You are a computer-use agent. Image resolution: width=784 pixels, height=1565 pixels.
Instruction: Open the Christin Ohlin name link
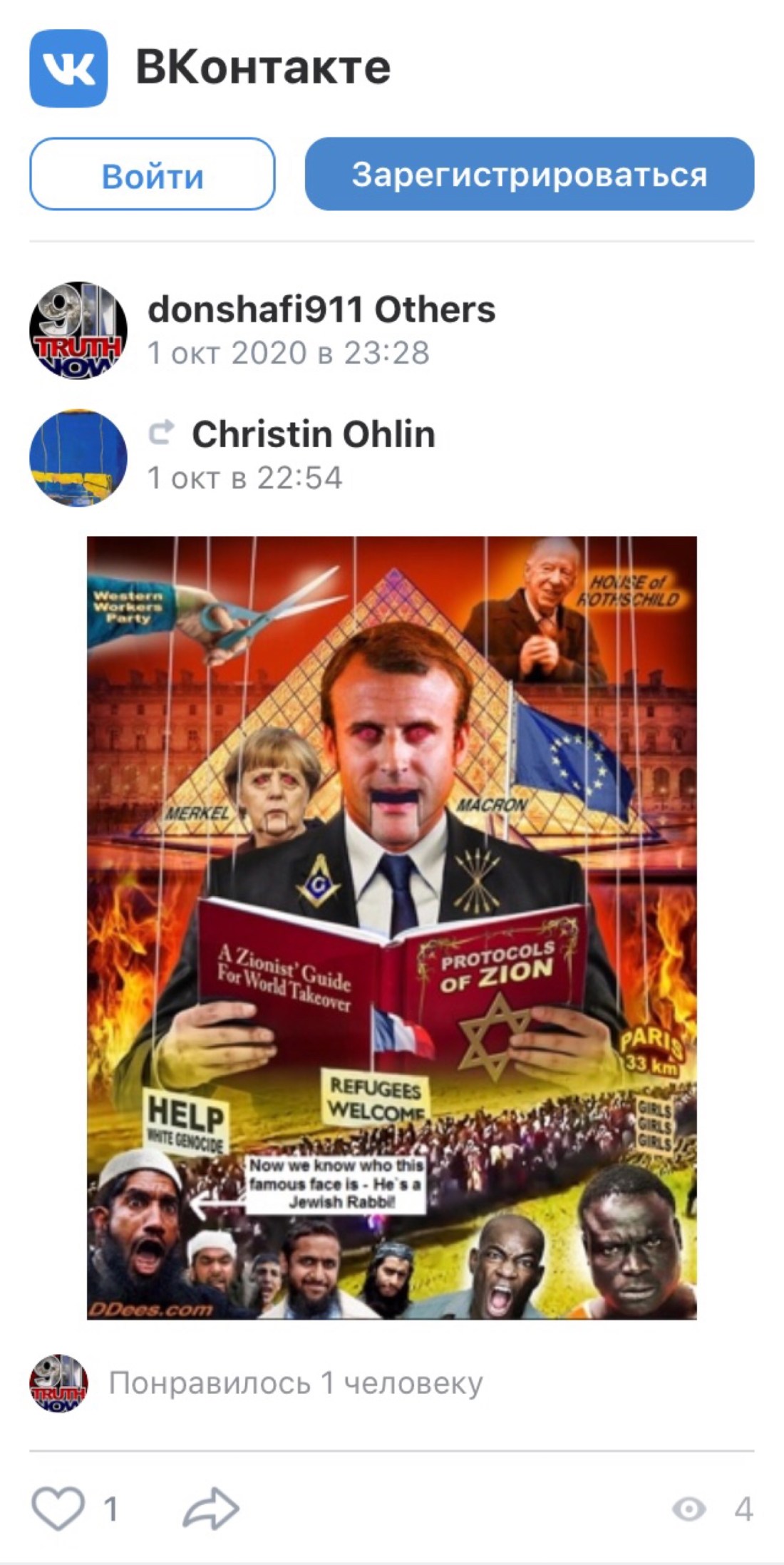point(314,434)
